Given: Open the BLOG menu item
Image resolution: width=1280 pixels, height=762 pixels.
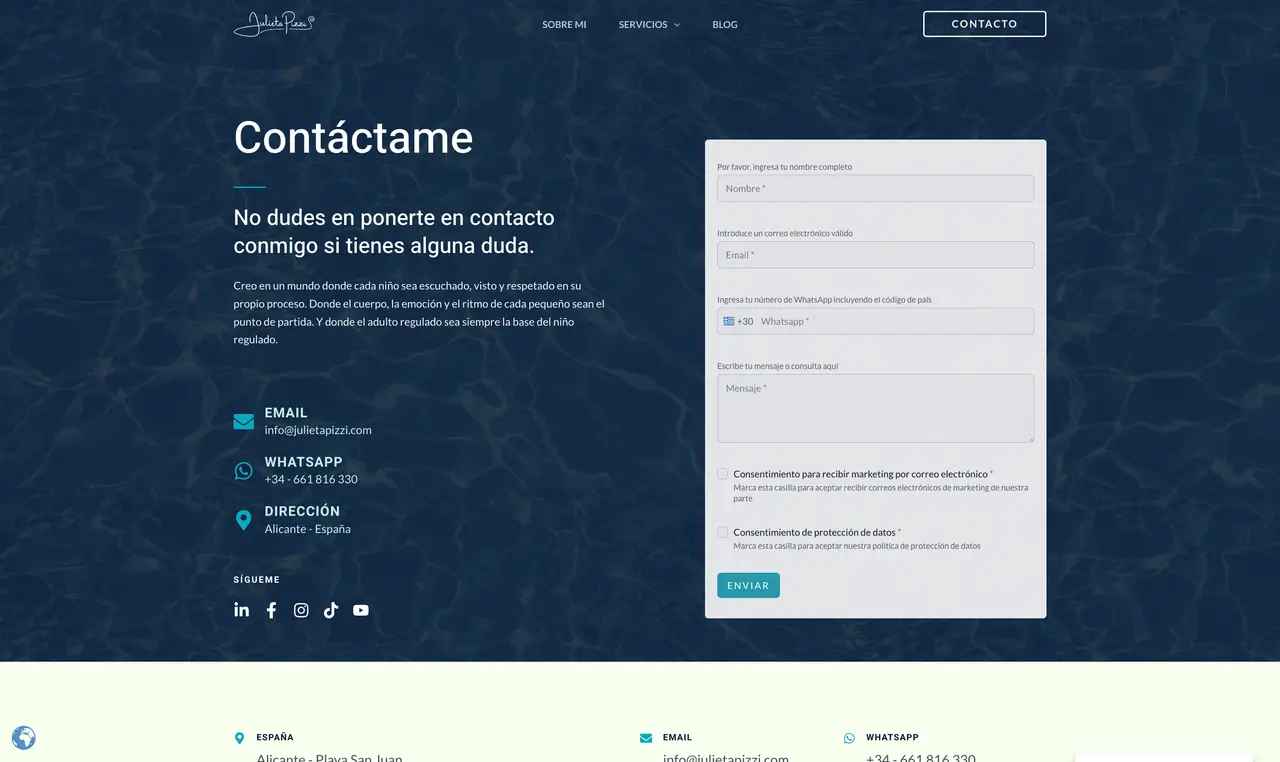Looking at the screenshot, I should click(725, 24).
